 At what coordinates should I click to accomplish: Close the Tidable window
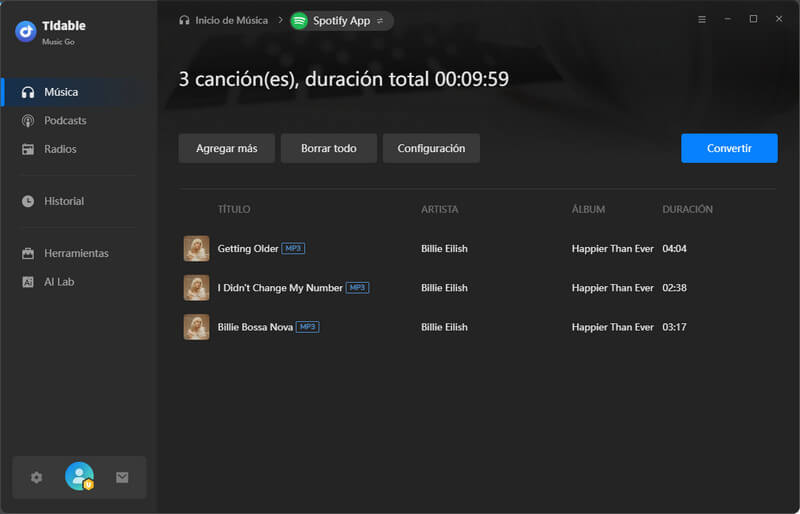[779, 19]
